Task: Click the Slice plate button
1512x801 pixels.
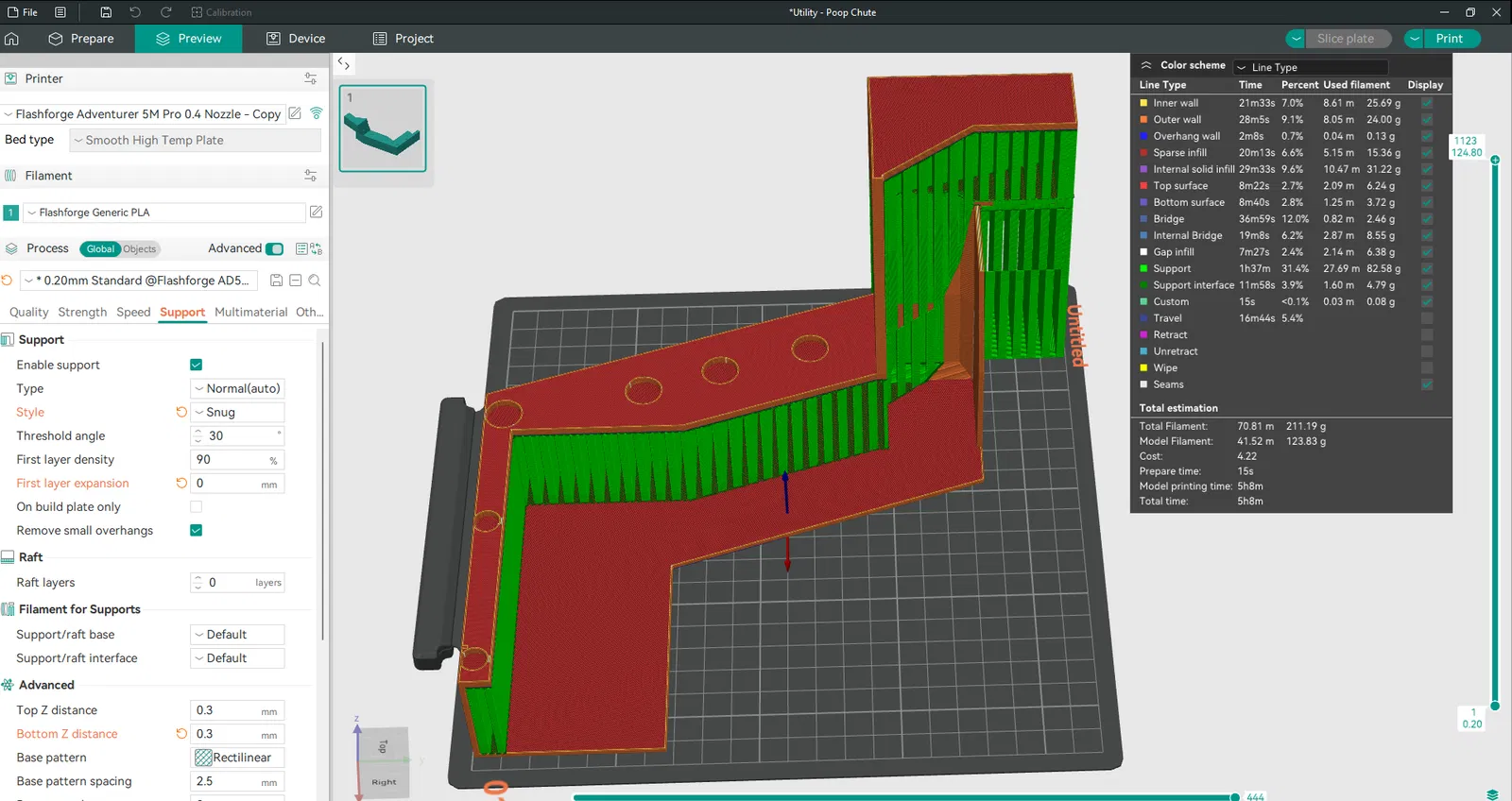Action: point(1345,39)
